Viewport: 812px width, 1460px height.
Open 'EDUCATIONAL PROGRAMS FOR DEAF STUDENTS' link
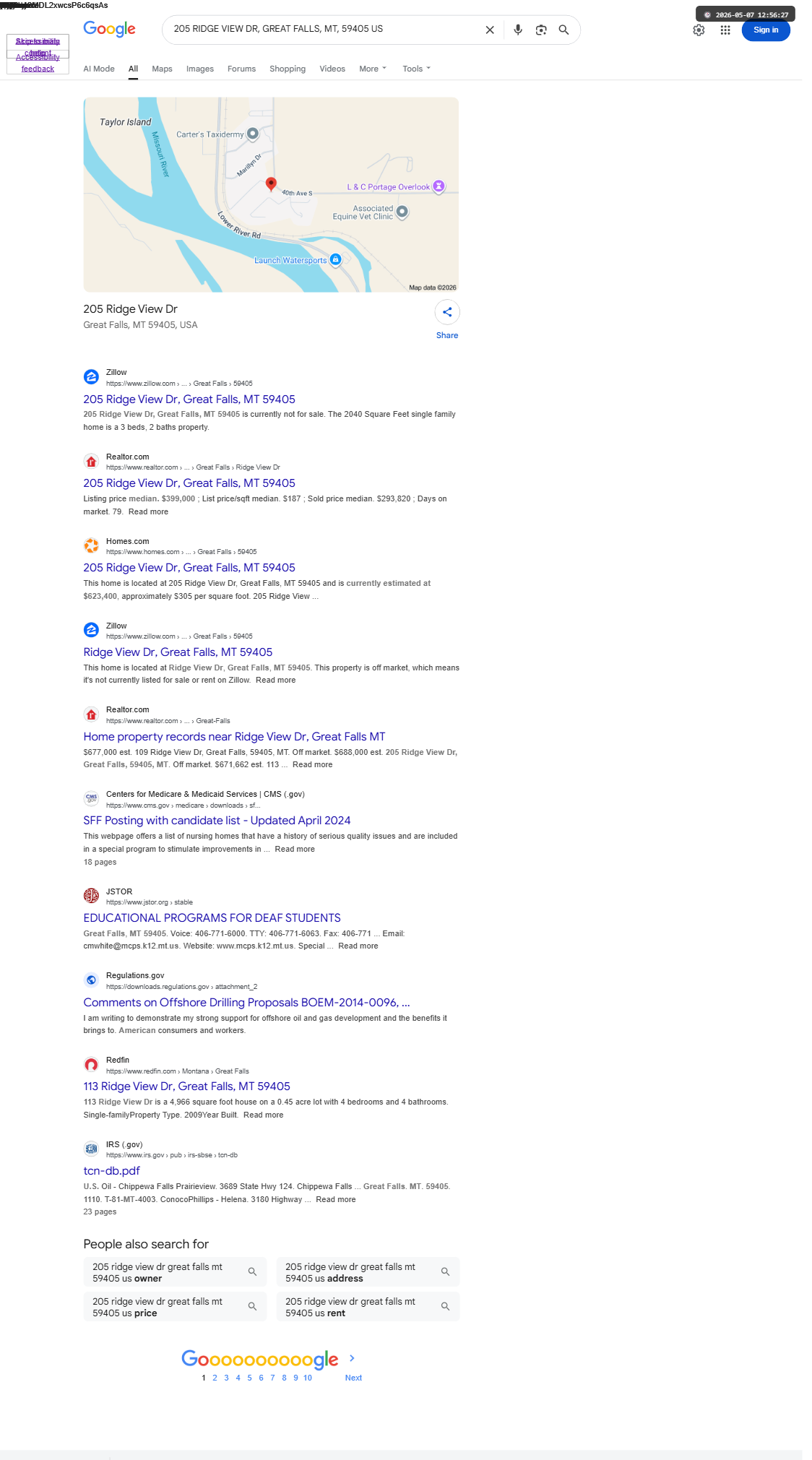212,918
